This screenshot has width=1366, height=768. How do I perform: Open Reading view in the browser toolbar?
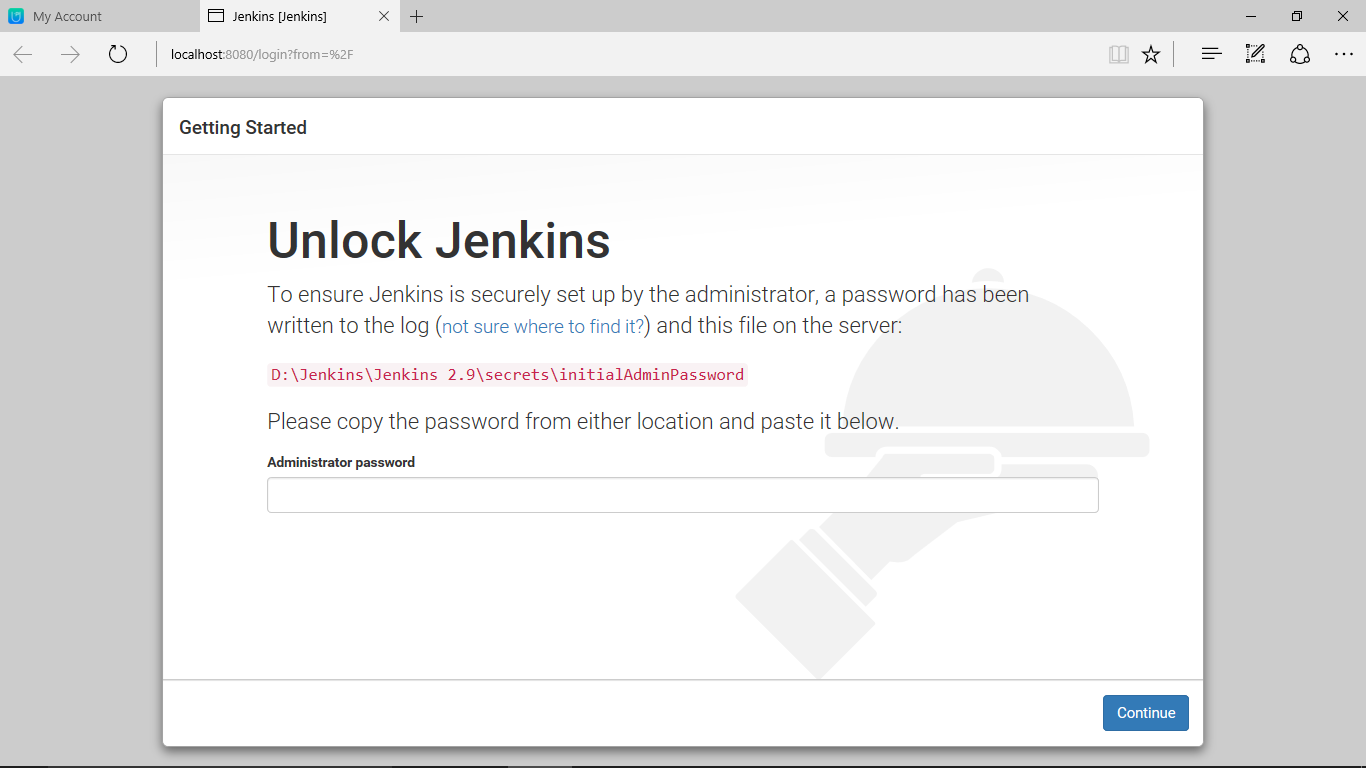[x=1118, y=54]
